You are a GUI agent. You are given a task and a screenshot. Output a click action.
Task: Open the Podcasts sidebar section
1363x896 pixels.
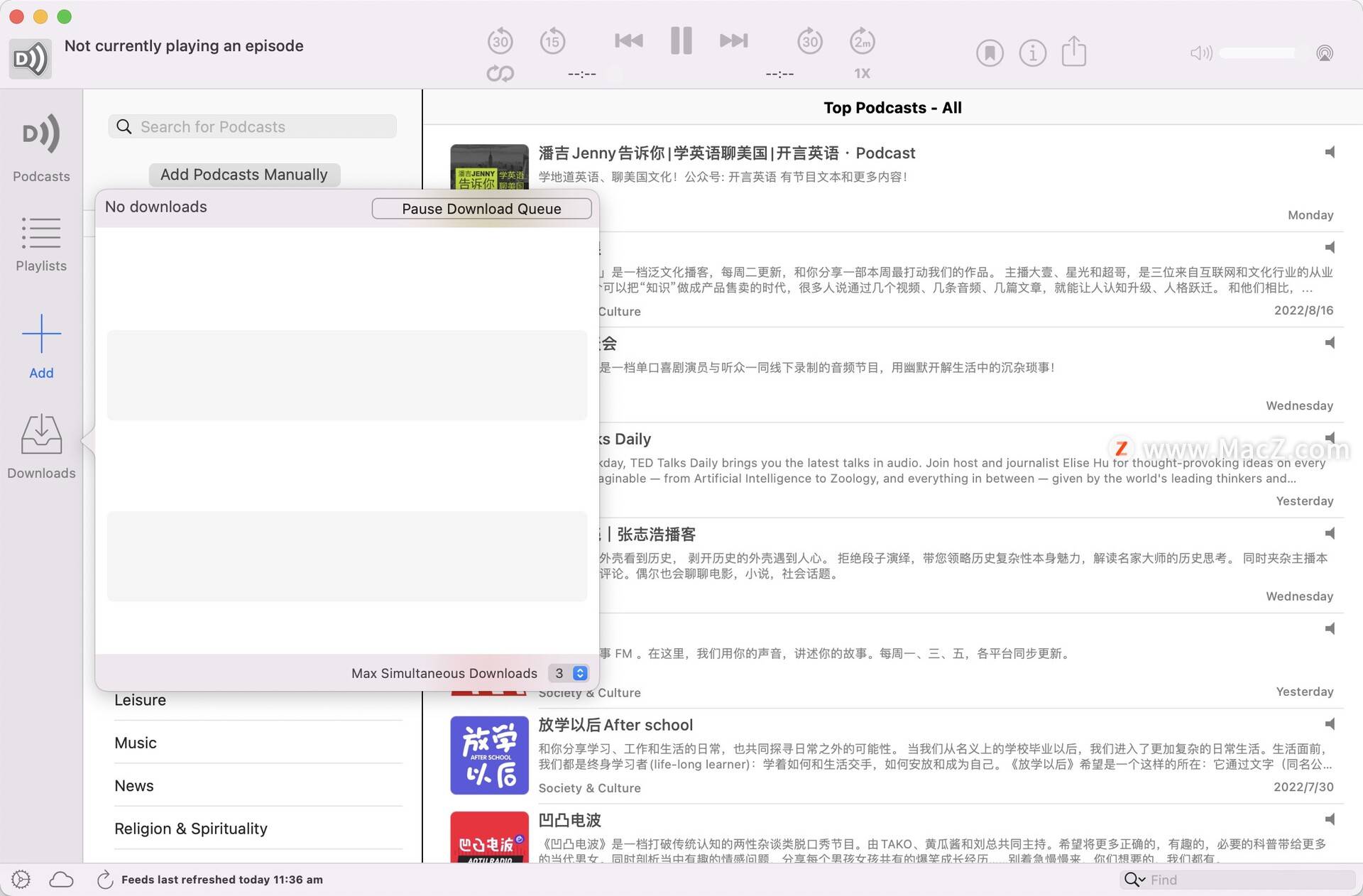click(x=41, y=147)
